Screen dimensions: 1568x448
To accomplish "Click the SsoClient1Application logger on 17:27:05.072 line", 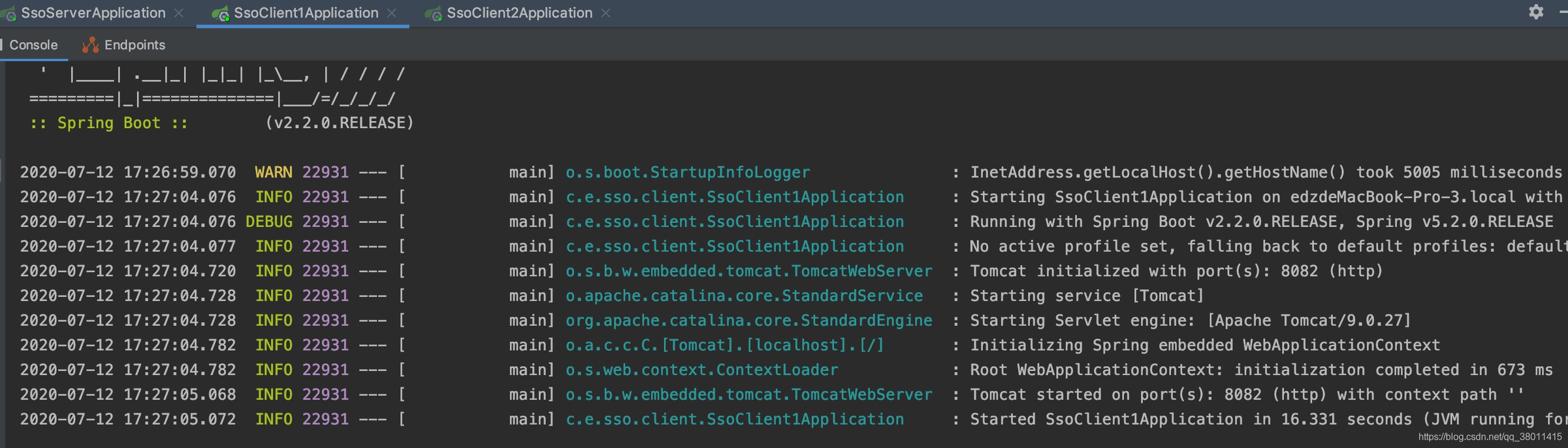I will [x=735, y=419].
